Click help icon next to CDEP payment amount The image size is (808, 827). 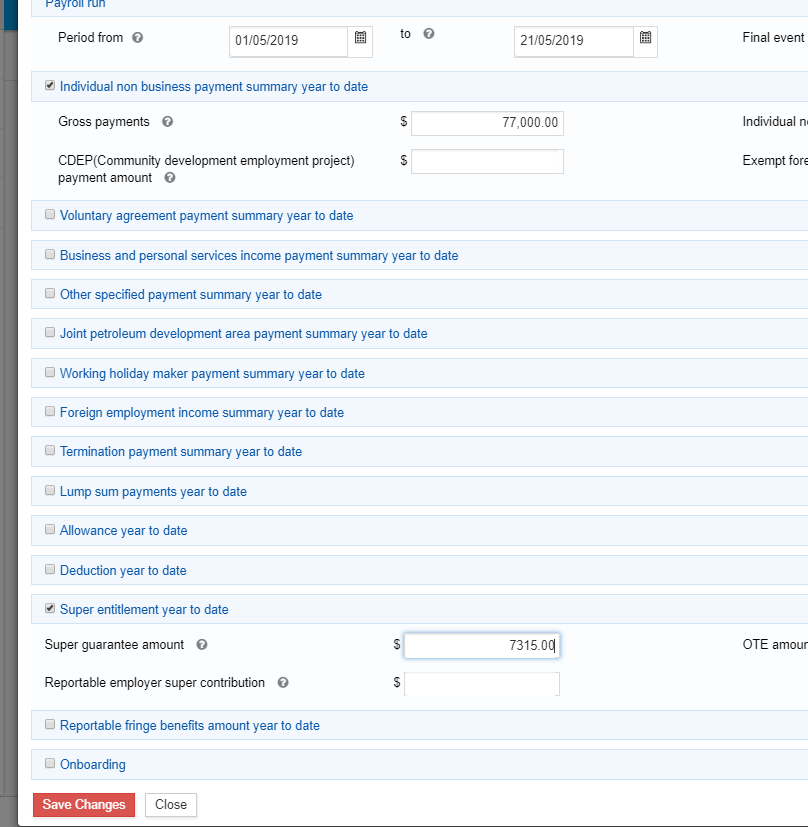(169, 178)
